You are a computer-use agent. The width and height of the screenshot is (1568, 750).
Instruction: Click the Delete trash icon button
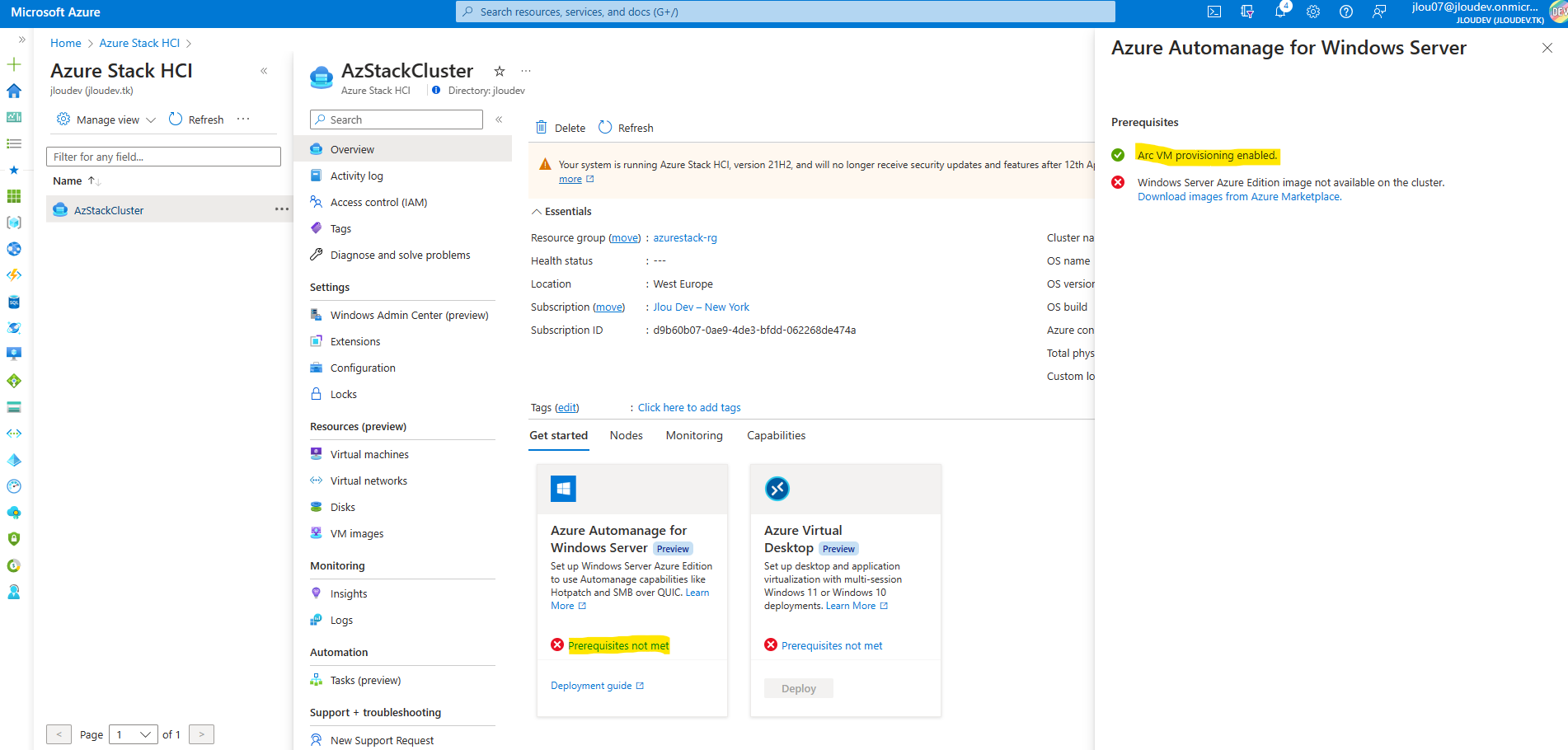(561, 128)
